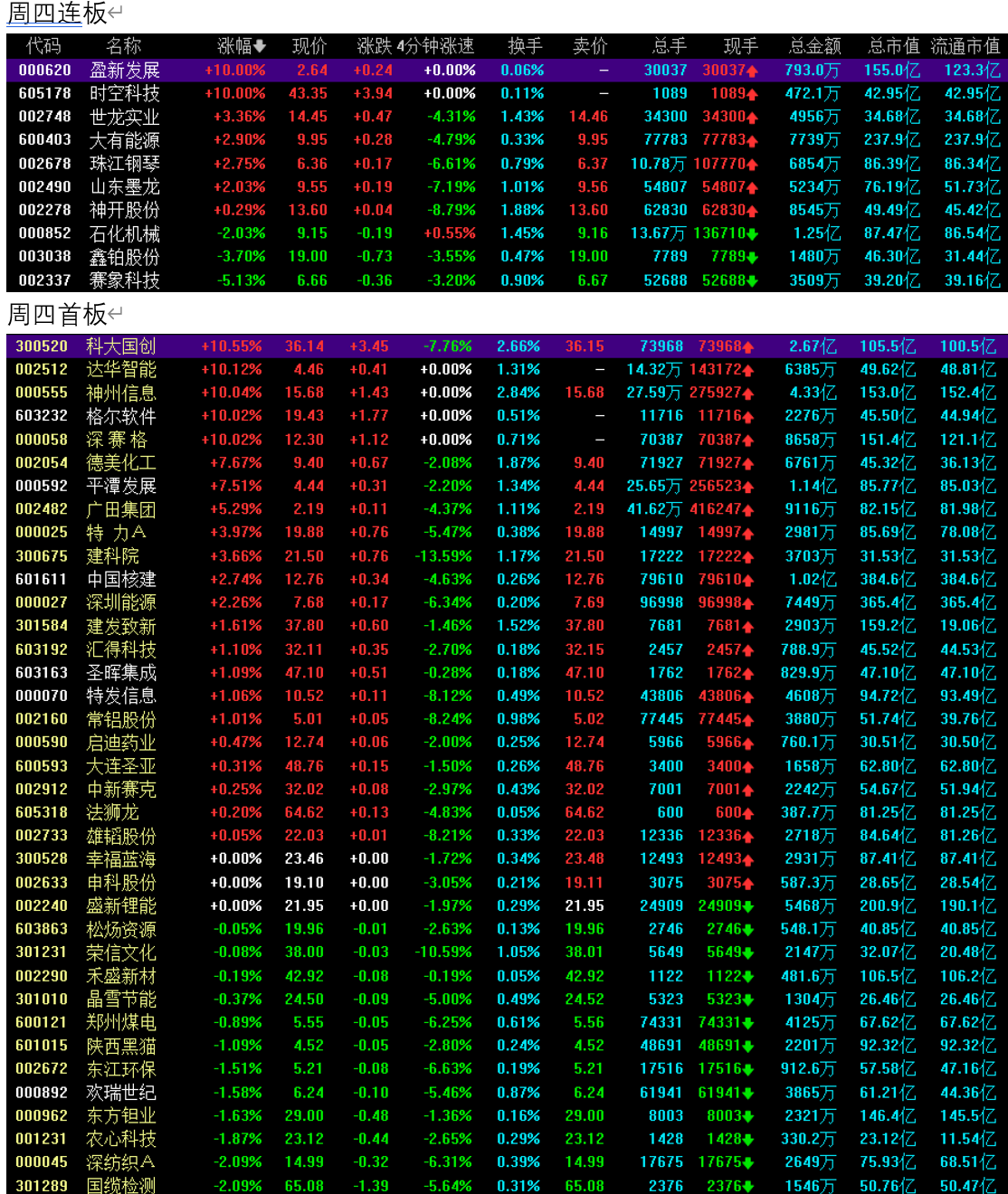Viewport: 1008px width, 1194px height.
Task: Select stock row 禾盛新材
Action: pos(506,976)
